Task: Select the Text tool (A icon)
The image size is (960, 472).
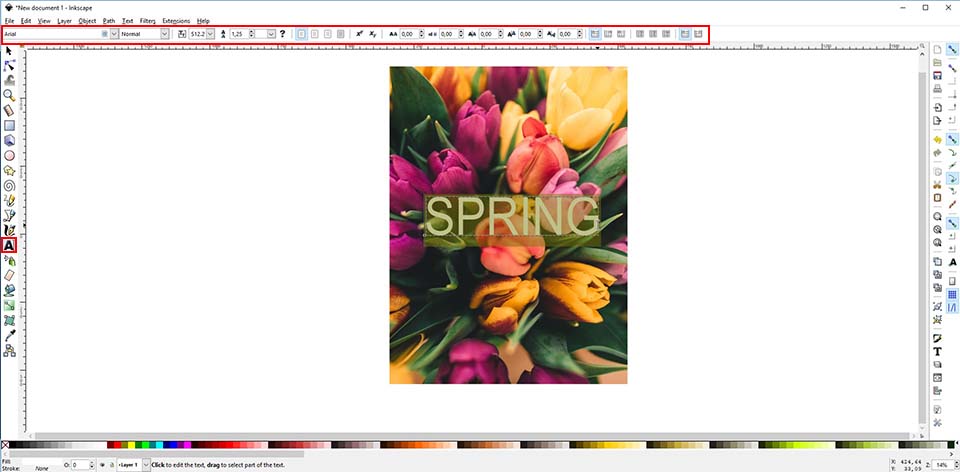Action: pos(9,245)
